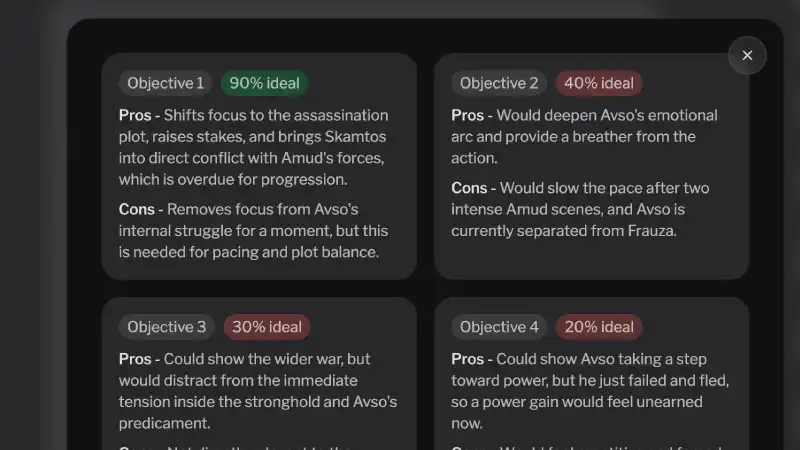The width and height of the screenshot is (800, 450).
Task: Click the green 90% ideal badge
Action: pos(264,83)
